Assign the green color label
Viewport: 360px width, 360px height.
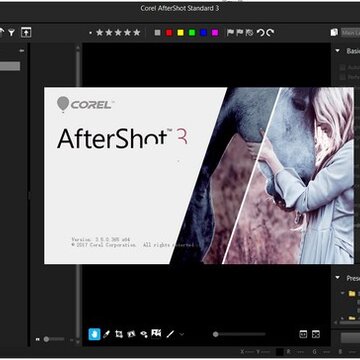click(192, 33)
